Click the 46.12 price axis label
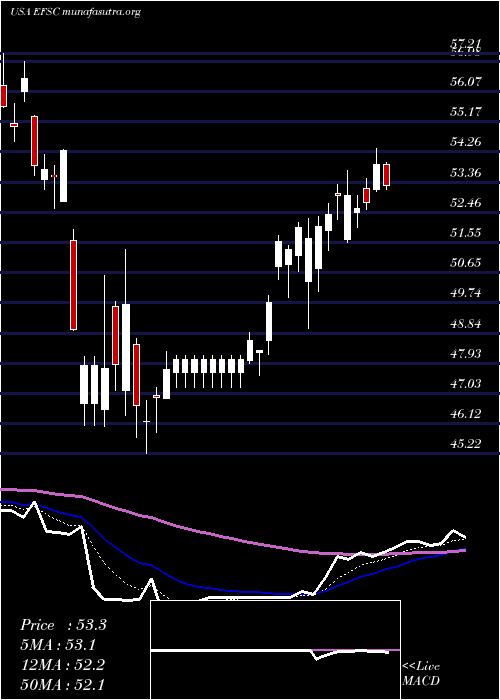Image resolution: width=500 pixels, height=700 pixels. [x=466, y=413]
